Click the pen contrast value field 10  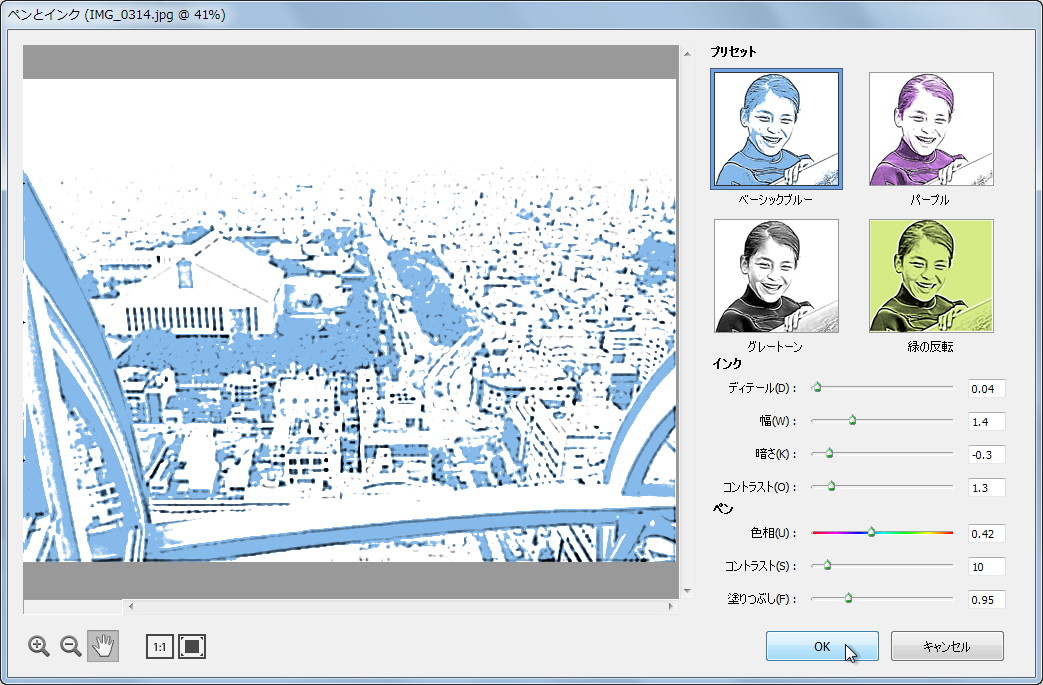click(986, 567)
